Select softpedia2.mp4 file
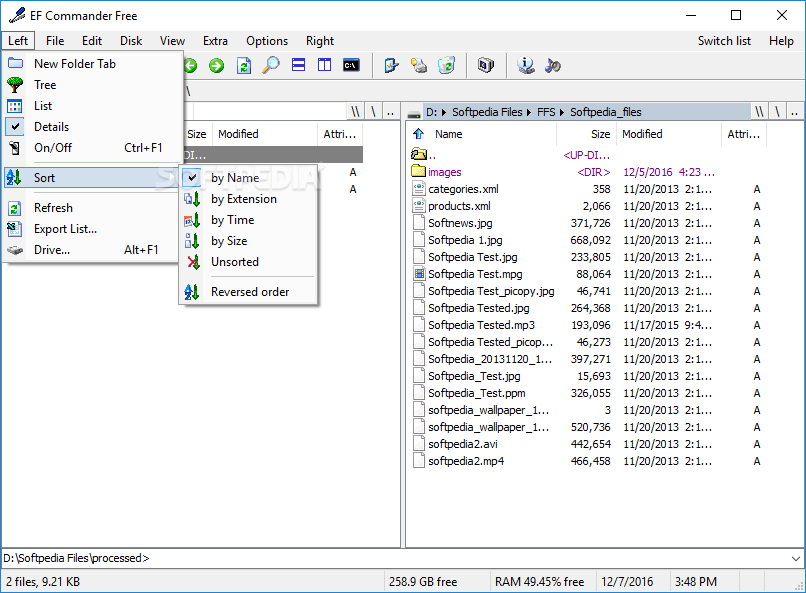 [x=466, y=461]
